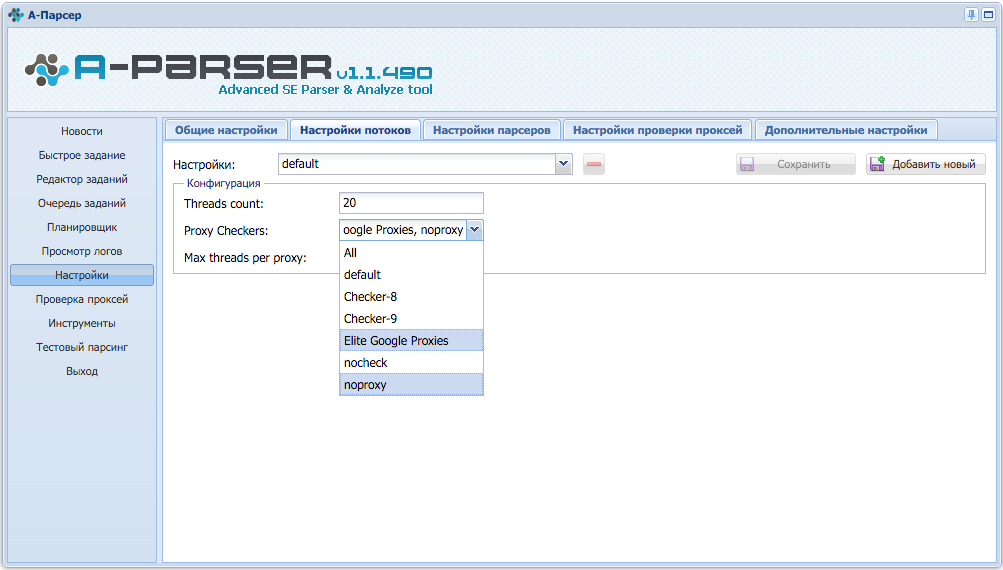Open Планировщик in the sidebar
Viewport: 1003px width, 570px height.
[82, 227]
